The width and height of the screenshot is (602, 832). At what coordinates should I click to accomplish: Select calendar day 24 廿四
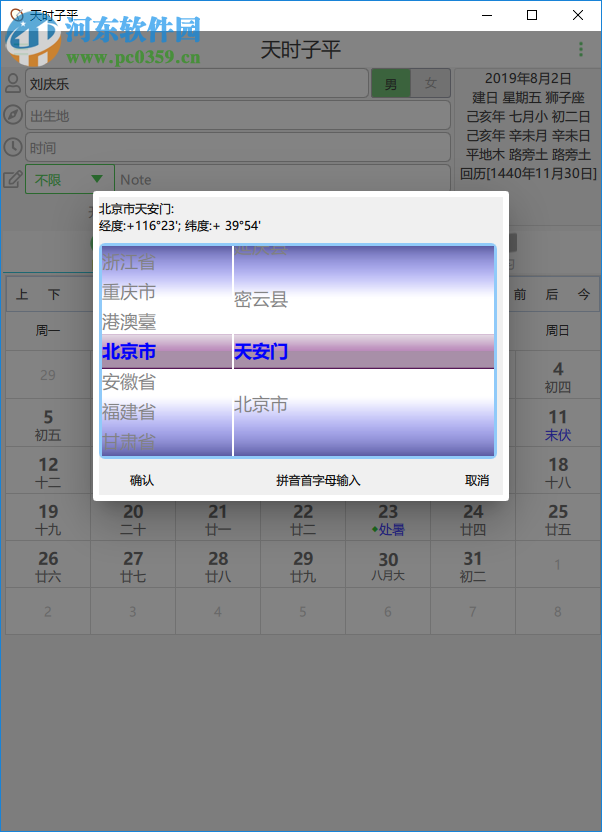tap(473, 518)
